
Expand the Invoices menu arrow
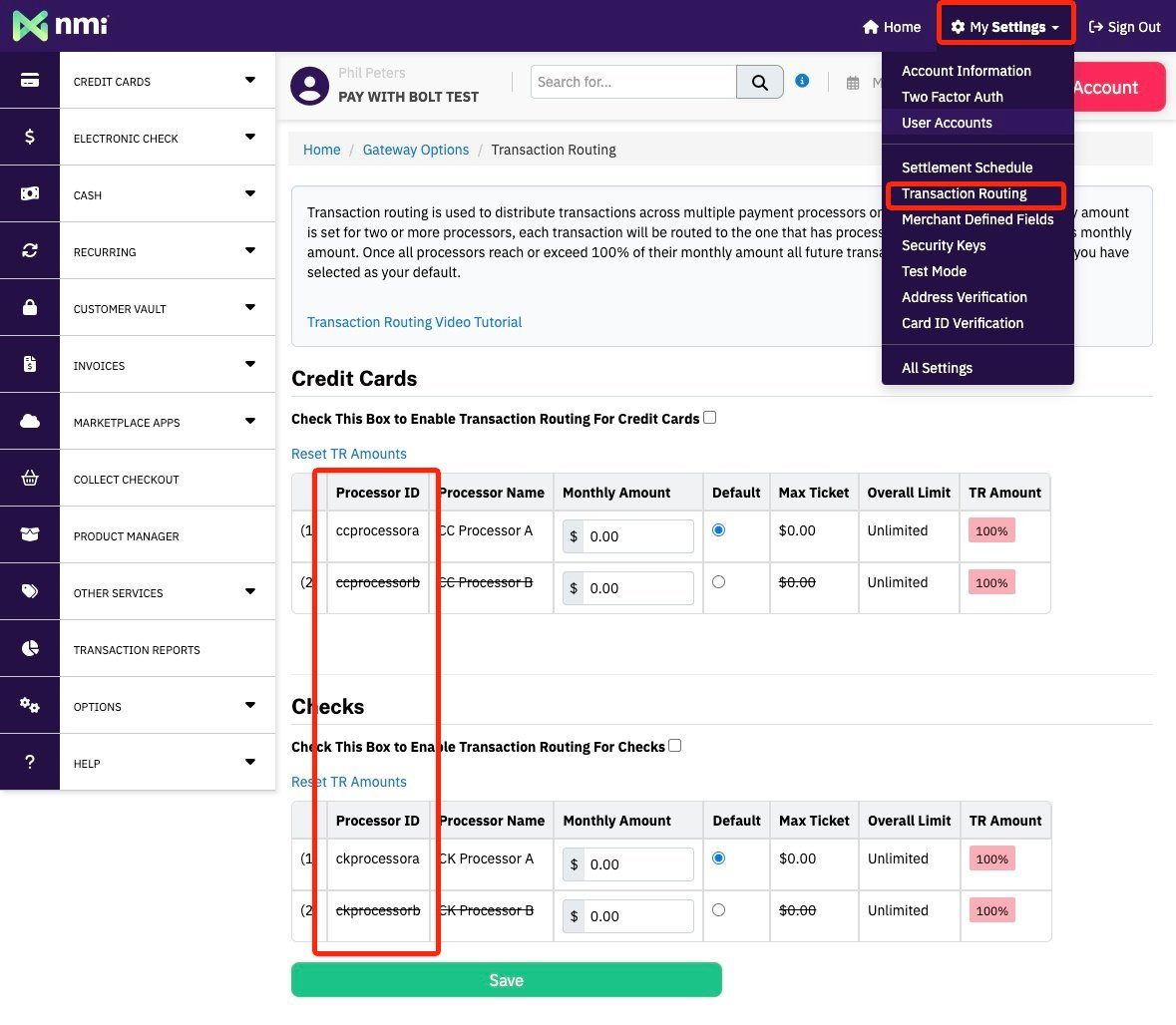click(x=250, y=364)
